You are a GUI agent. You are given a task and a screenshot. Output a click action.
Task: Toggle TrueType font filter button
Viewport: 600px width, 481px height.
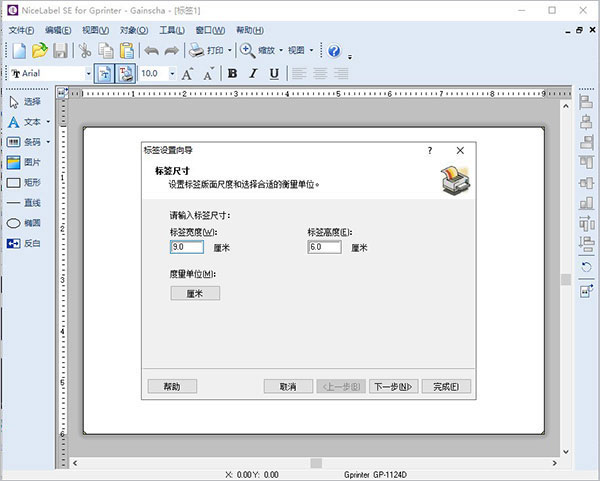click(x=104, y=73)
